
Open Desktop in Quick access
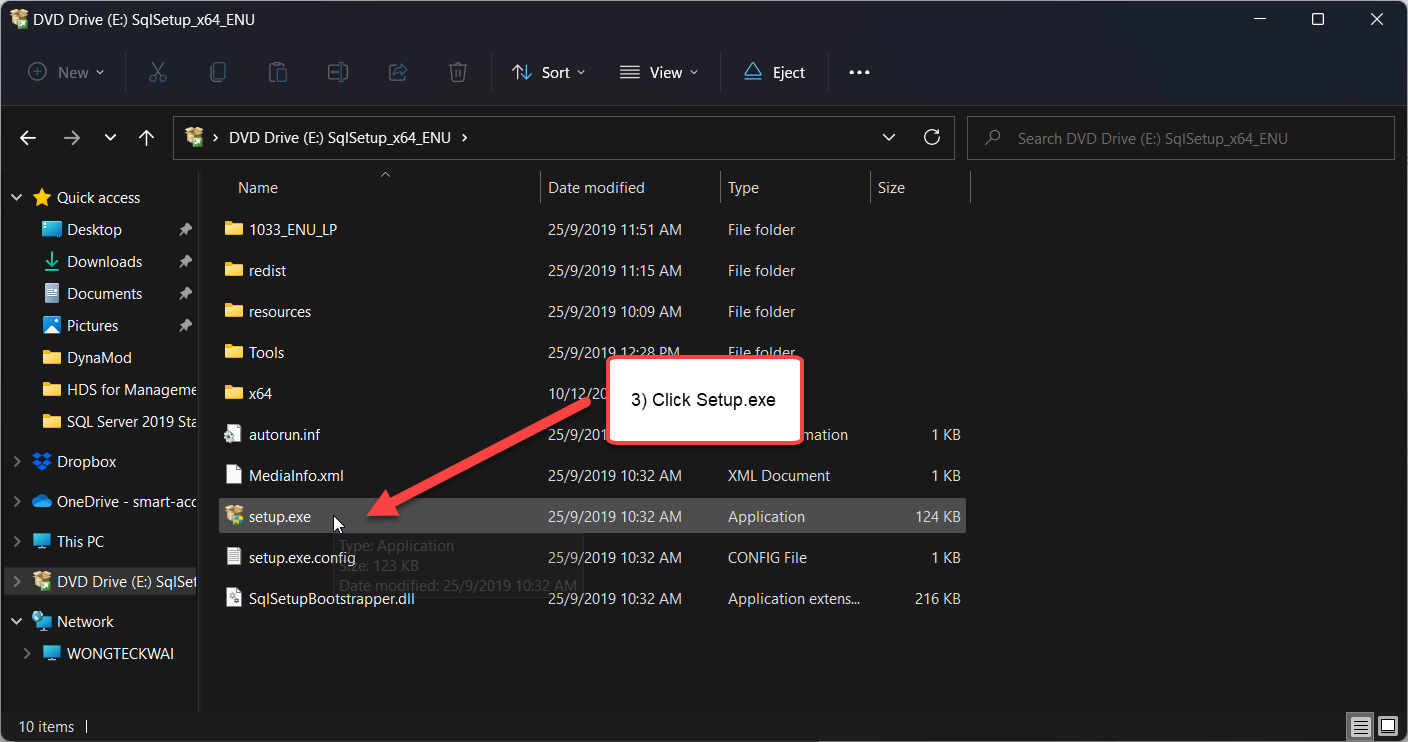94,229
